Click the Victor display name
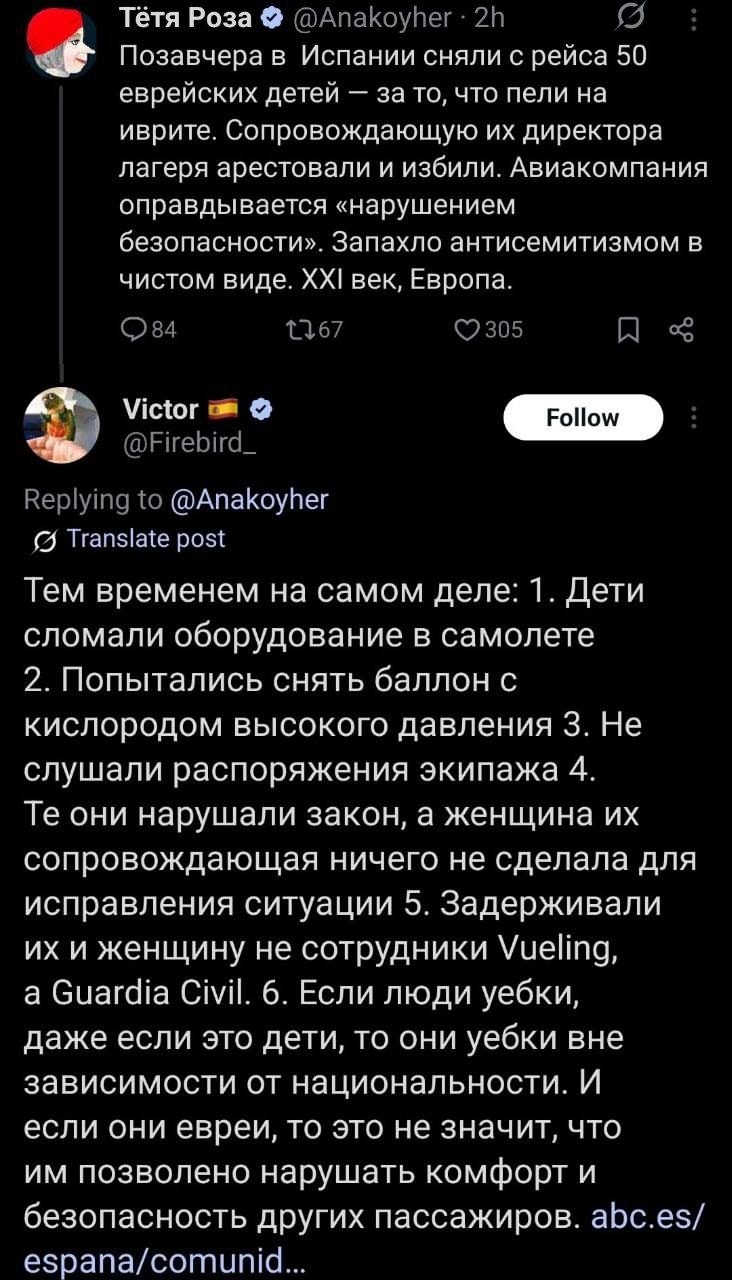 (159, 408)
